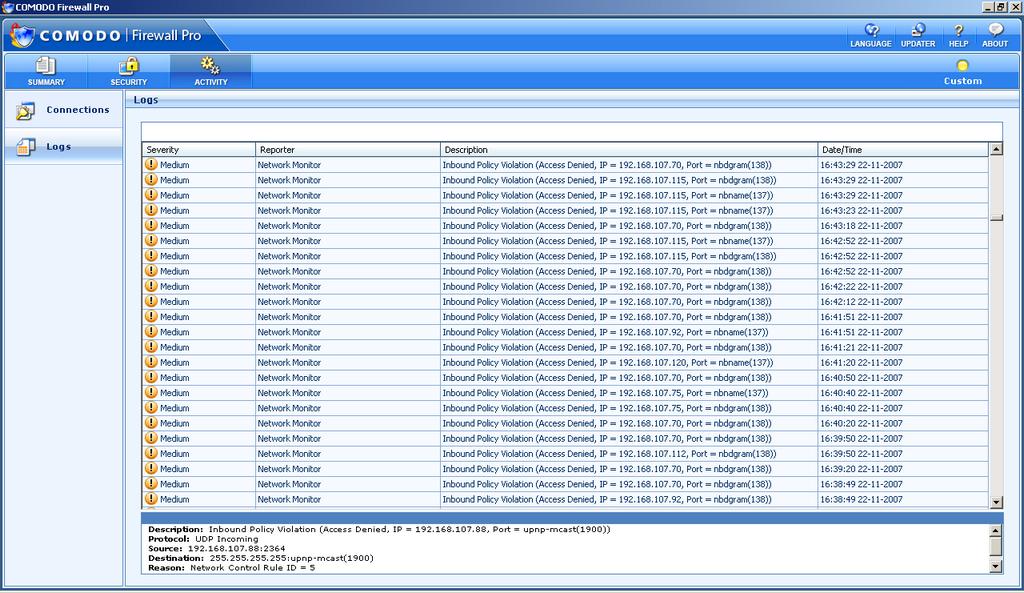Viewport: 1024px width, 593px height.
Task: Select description with IP 192.168.107.112
Action: (609, 454)
